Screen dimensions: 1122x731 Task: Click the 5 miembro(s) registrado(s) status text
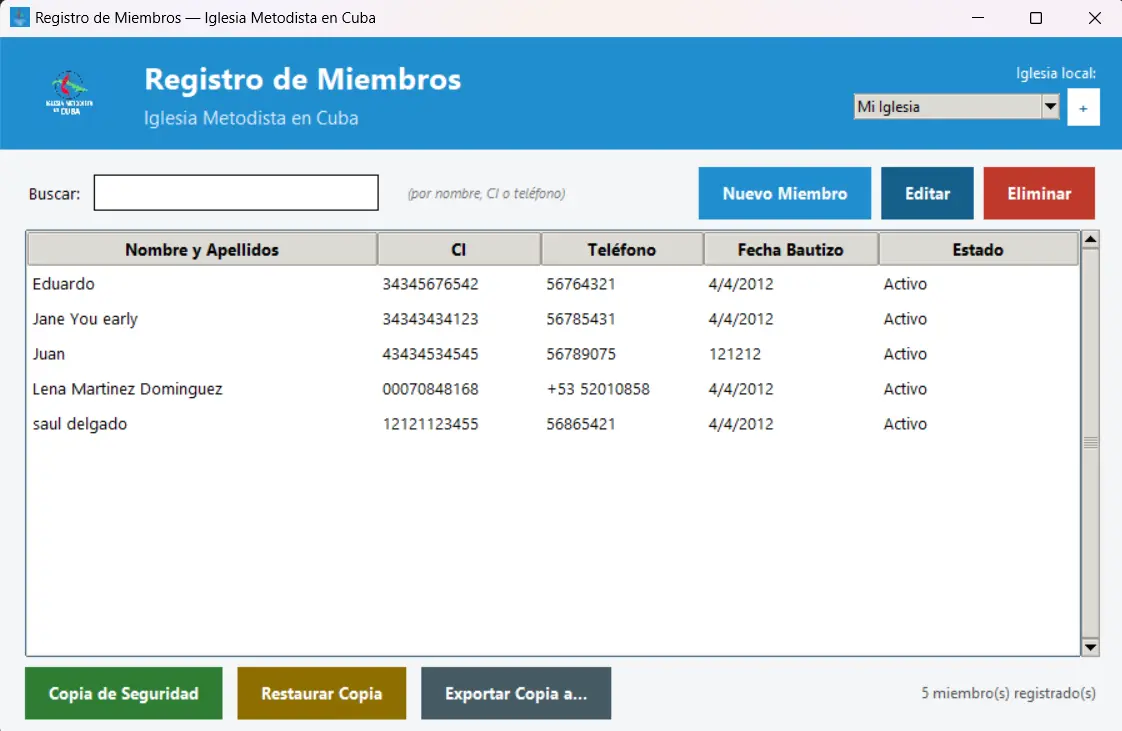click(1008, 693)
